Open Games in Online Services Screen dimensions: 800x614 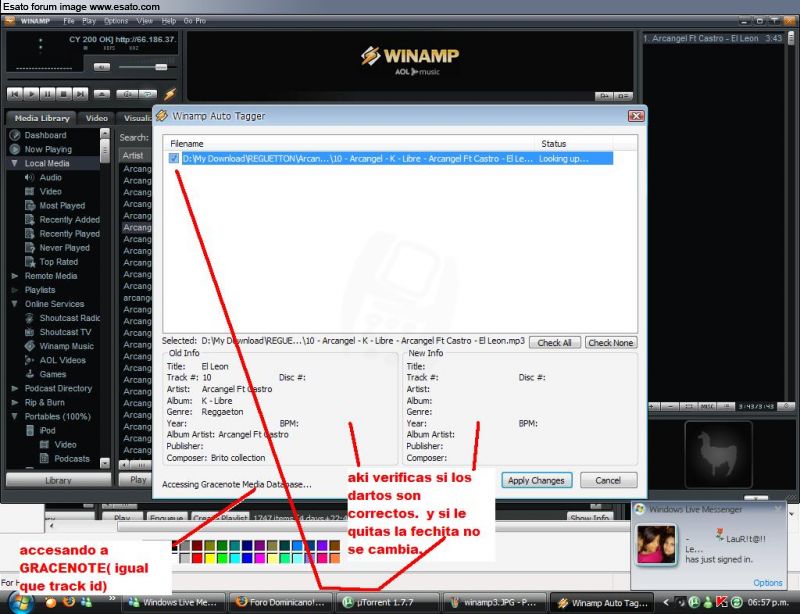[53, 374]
